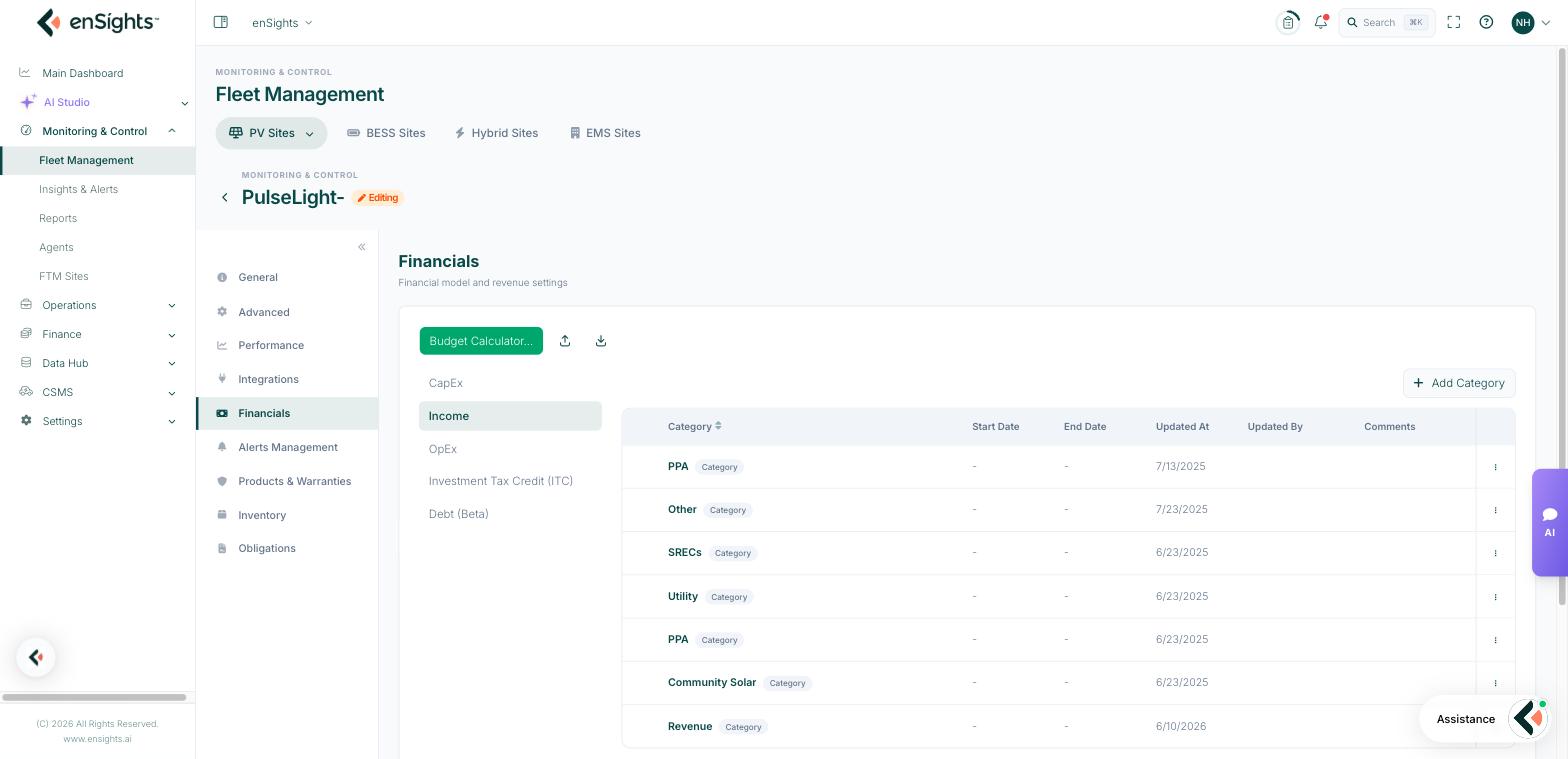Expand the Operations menu
Image resolution: width=1568 pixels, height=759 pixels.
(172, 306)
